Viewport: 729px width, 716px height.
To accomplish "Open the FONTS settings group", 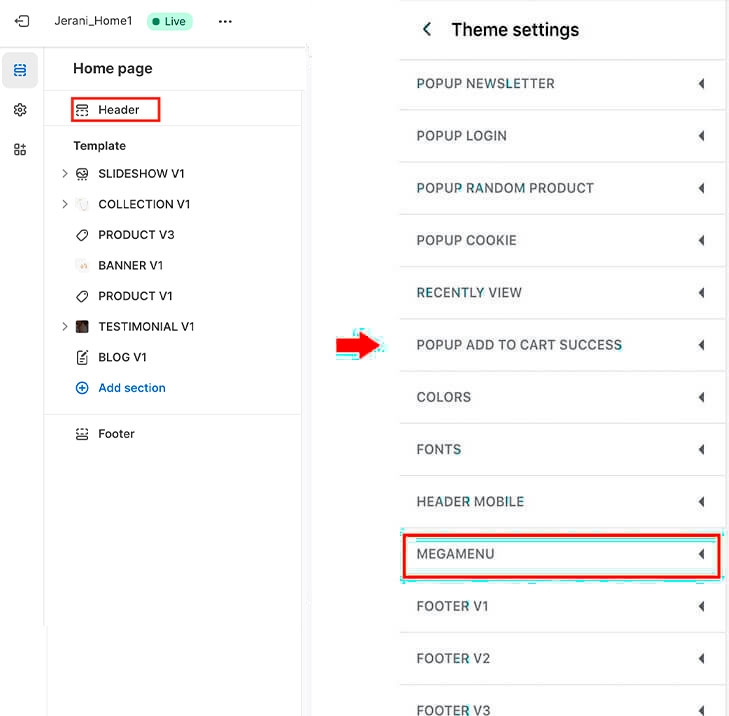I will click(561, 450).
